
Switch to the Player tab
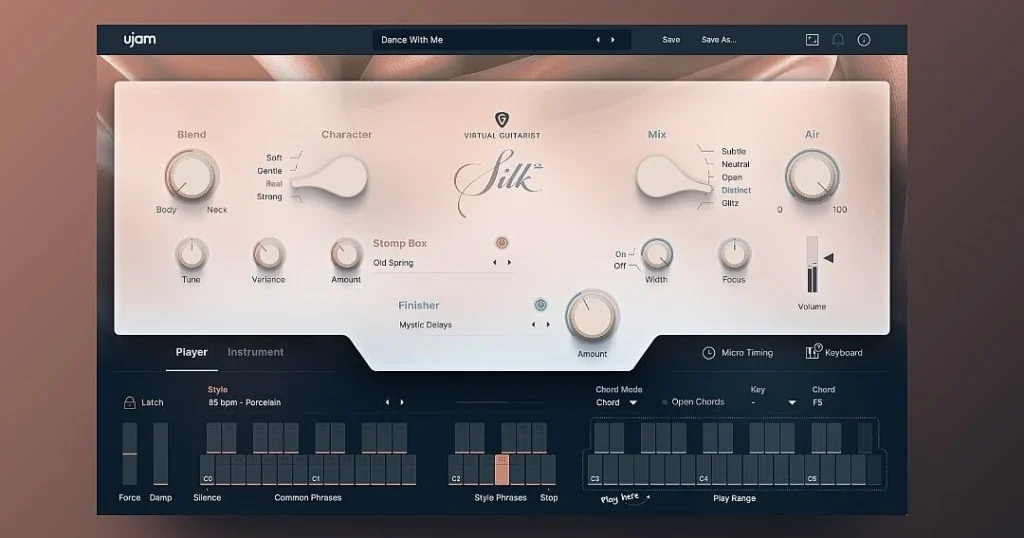click(191, 352)
